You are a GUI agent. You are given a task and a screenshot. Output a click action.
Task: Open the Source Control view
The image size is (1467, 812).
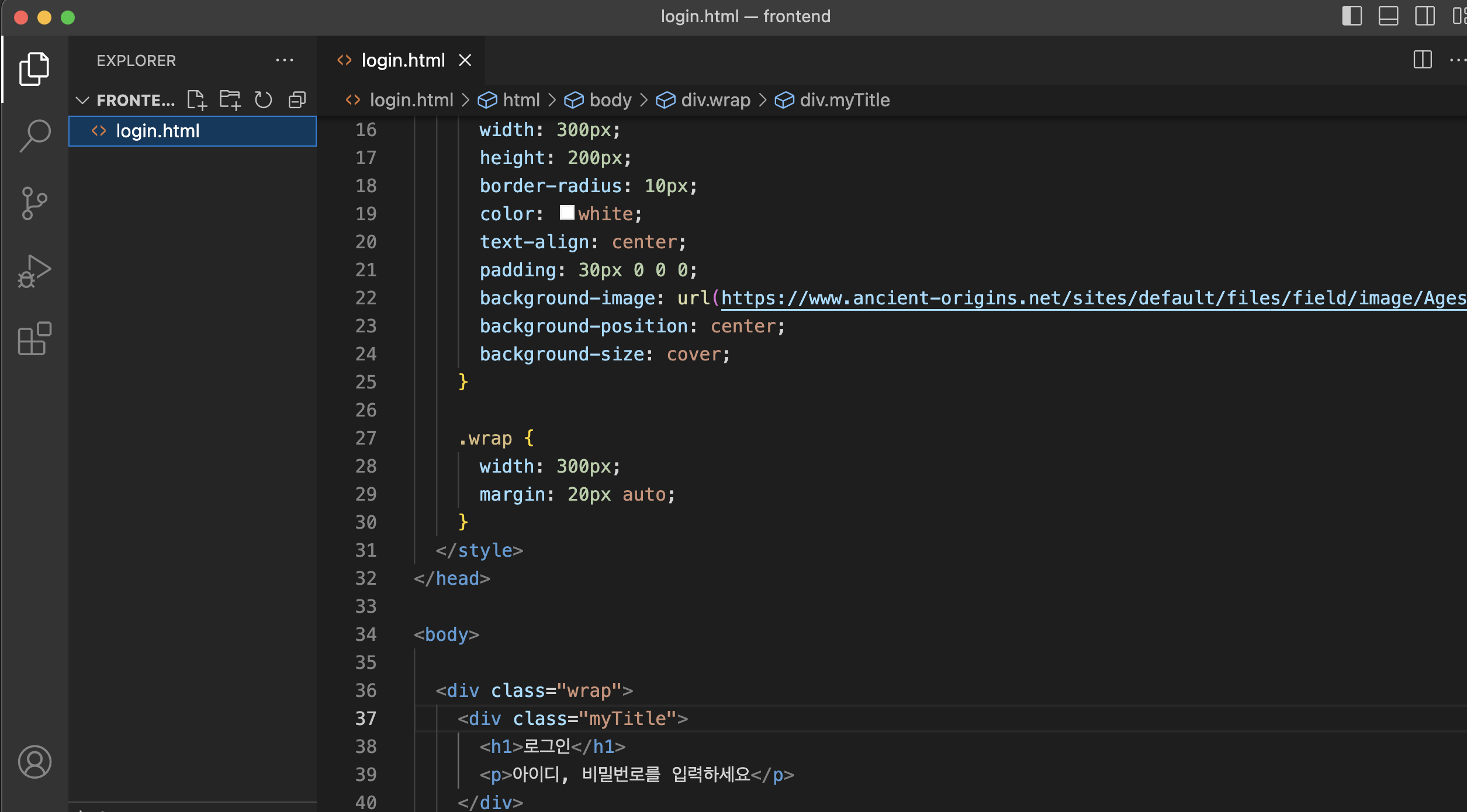(x=34, y=203)
